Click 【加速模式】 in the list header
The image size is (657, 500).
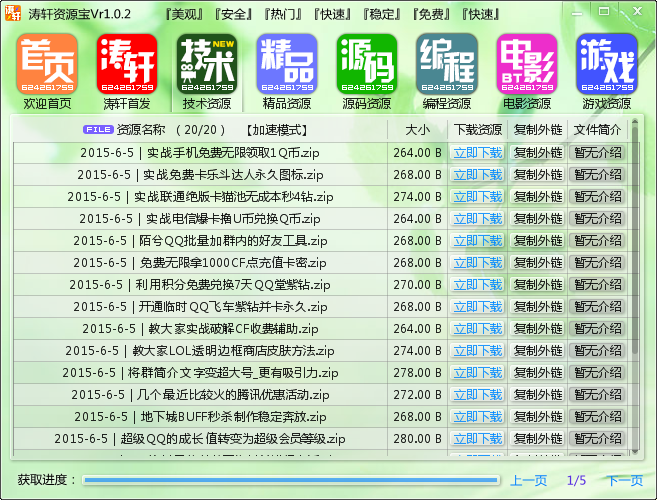point(276,130)
